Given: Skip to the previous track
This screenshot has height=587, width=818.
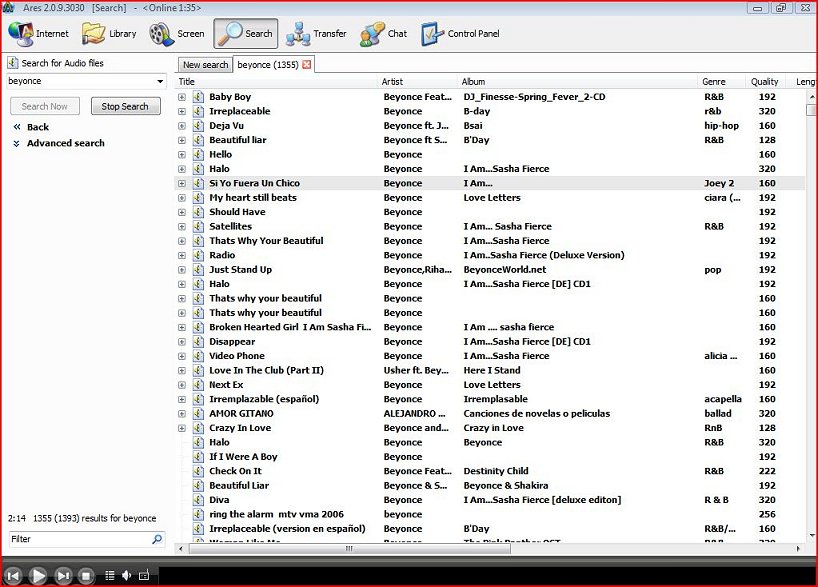Looking at the screenshot, I should (14, 575).
